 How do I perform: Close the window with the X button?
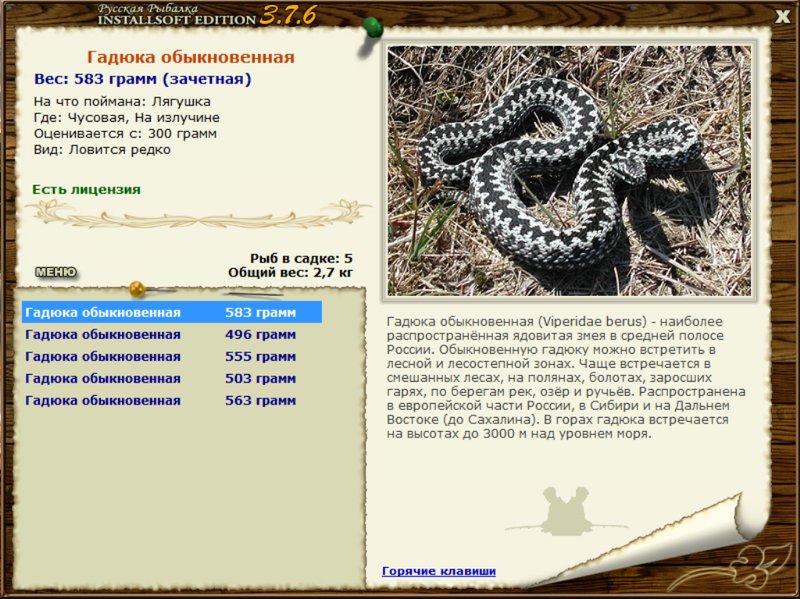(783, 16)
